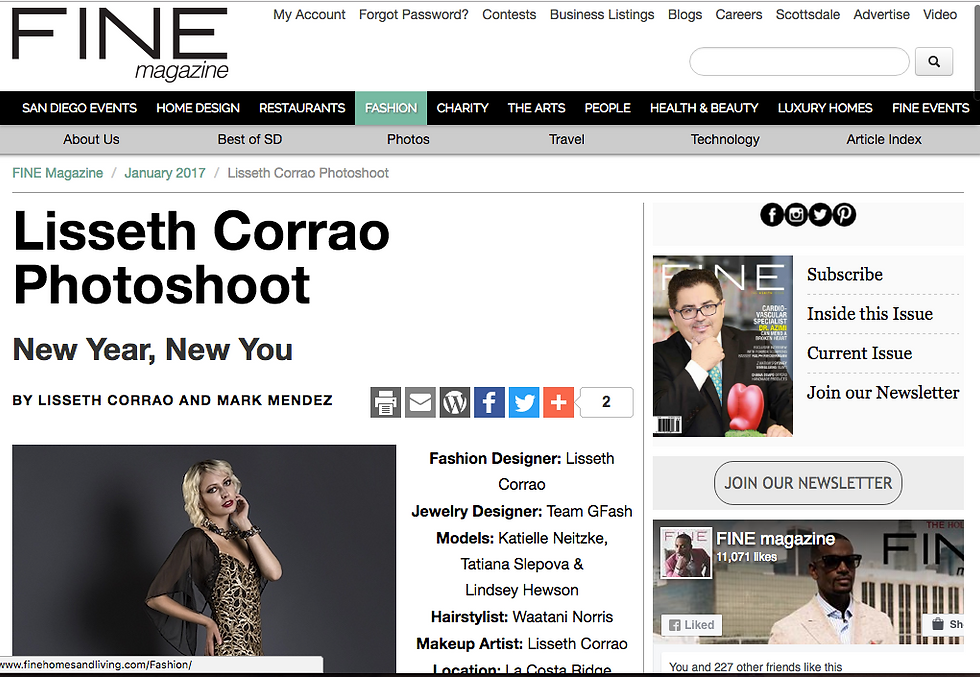
Task: Open the Luxury Homes section
Action: [825, 108]
